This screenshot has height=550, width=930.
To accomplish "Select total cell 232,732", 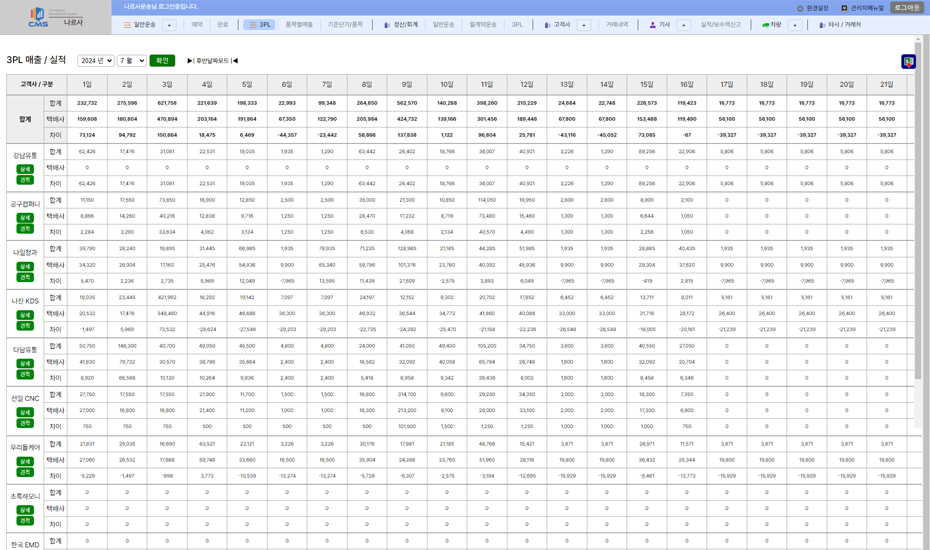I will point(87,103).
